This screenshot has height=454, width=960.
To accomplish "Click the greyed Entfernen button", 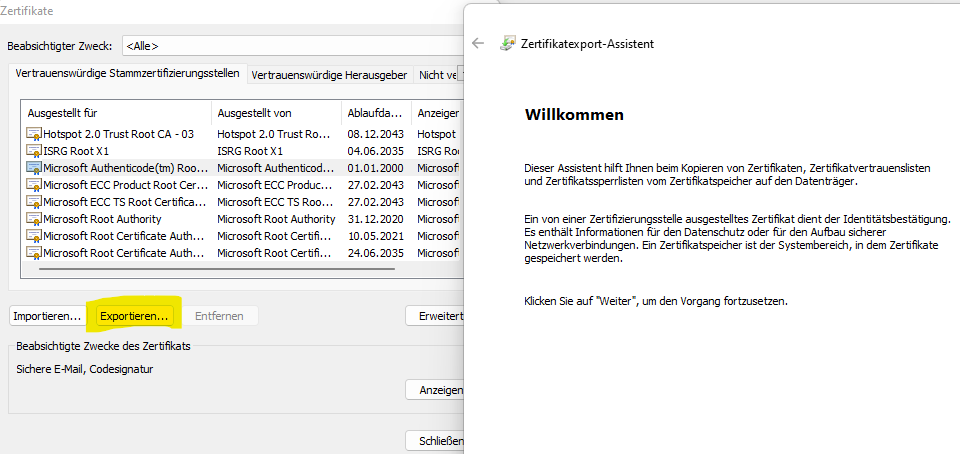I will pyautogui.click(x=219, y=316).
